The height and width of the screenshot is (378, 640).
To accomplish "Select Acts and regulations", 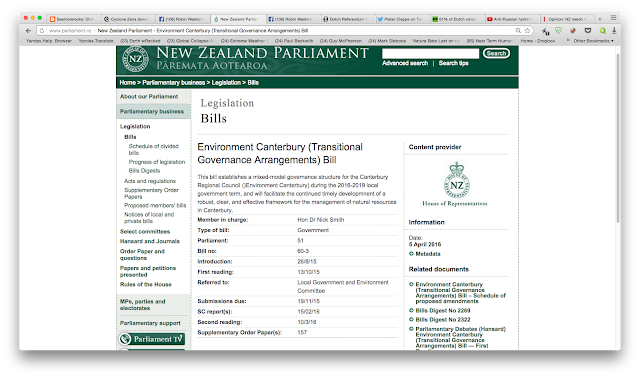I will (x=150, y=181).
